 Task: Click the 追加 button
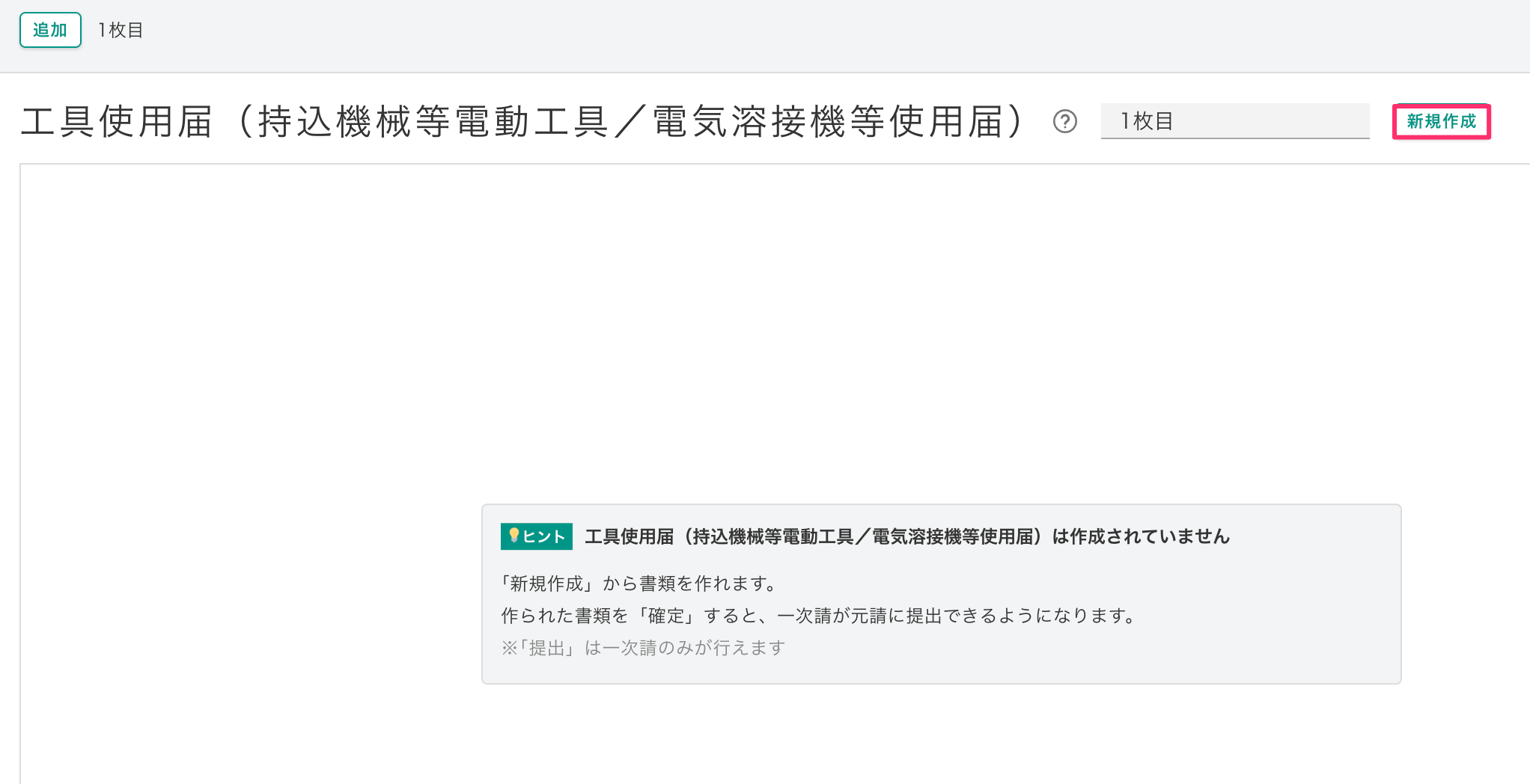(50, 31)
